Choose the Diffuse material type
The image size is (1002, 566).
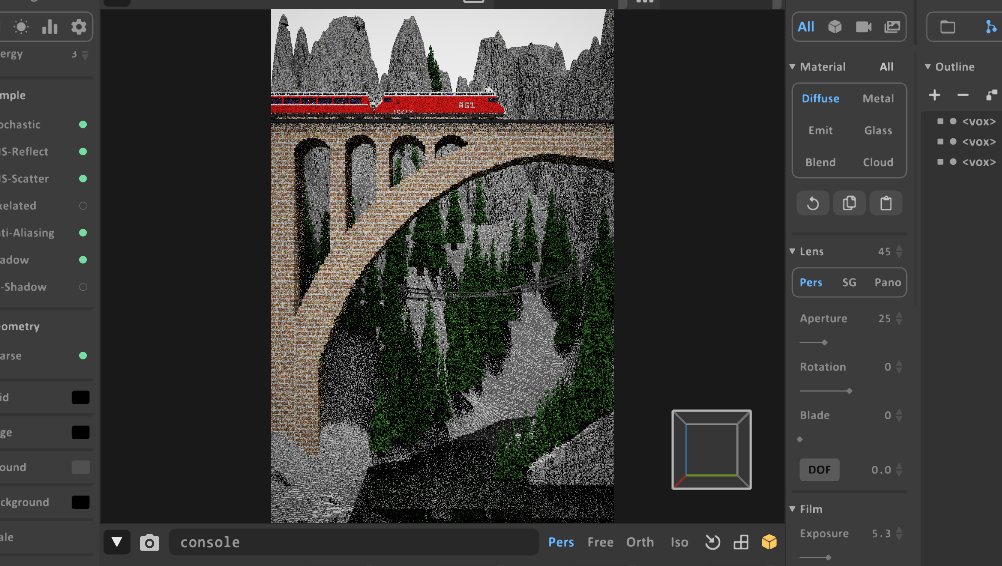click(x=821, y=98)
